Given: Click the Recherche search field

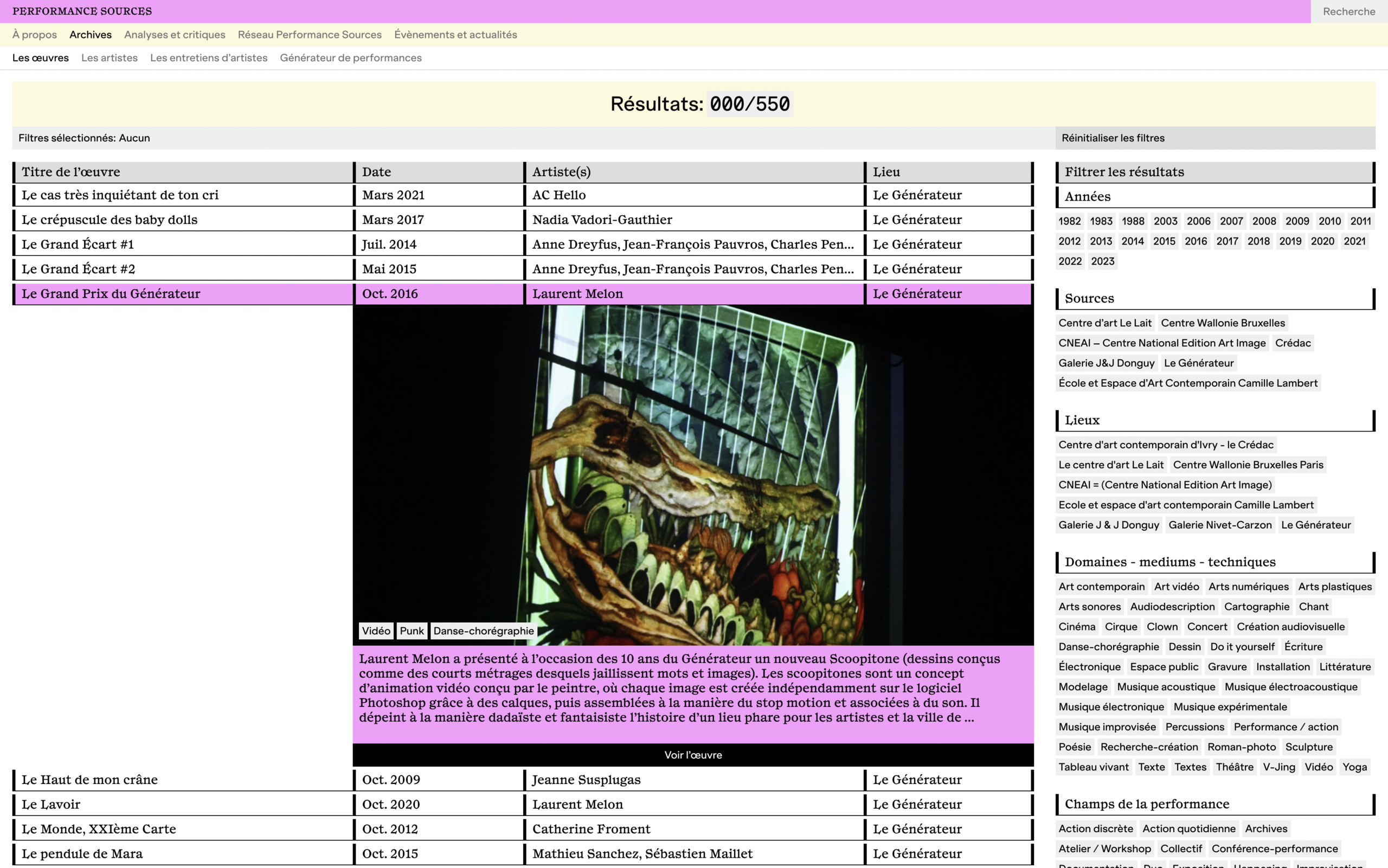Looking at the screenshot, I should click(1348, 11).
